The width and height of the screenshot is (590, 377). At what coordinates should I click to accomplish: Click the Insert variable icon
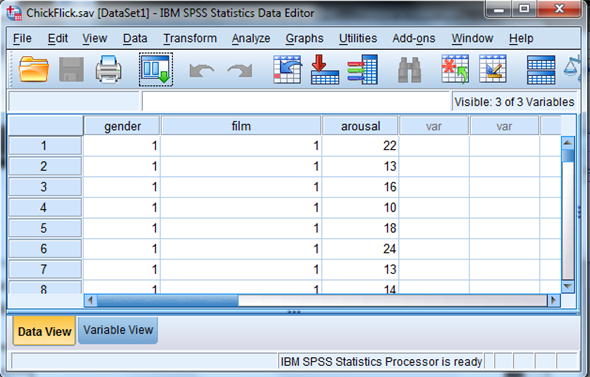(493, 69)
